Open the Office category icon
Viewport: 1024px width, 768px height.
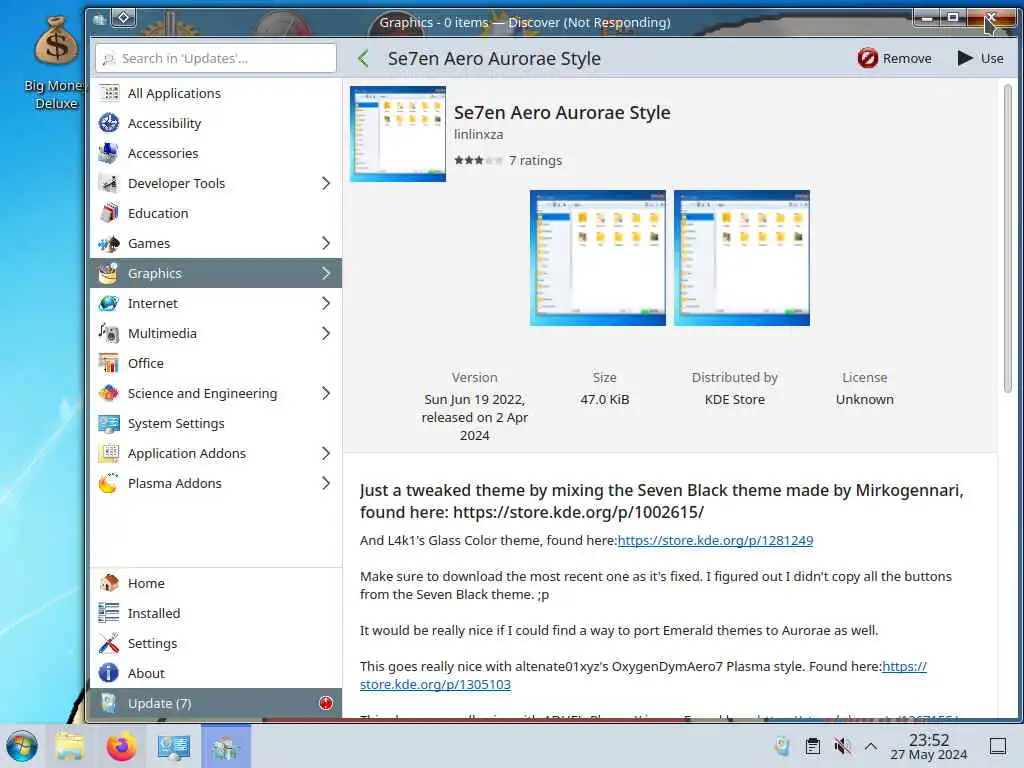pos(109,364)
